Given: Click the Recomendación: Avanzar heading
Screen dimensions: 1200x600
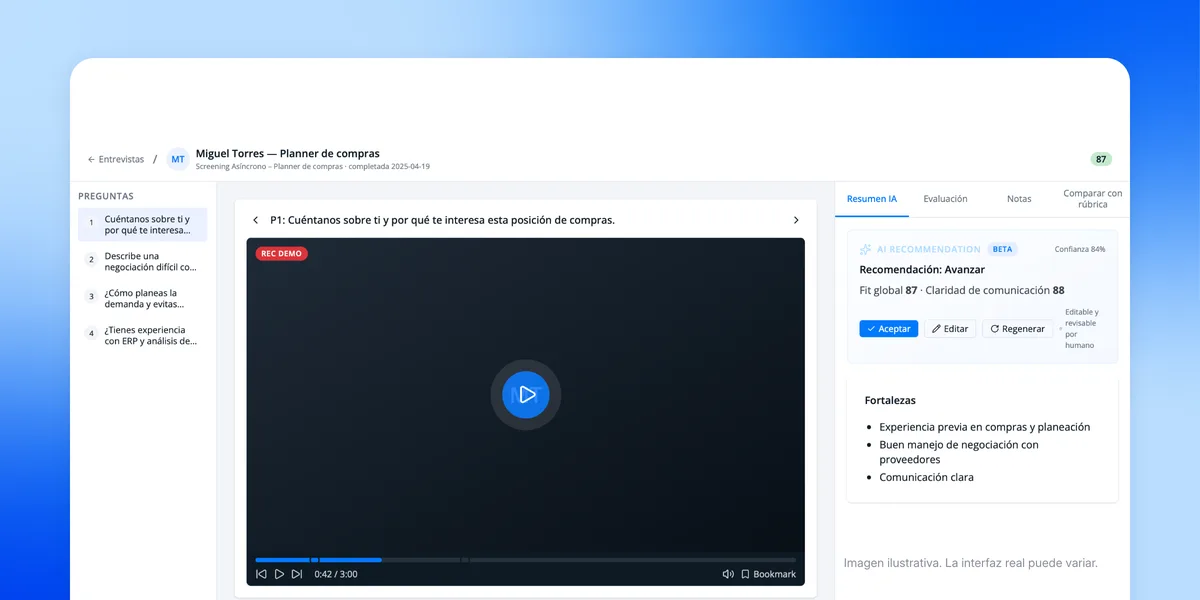Looking at the screenshot, I should pos(922,270).
